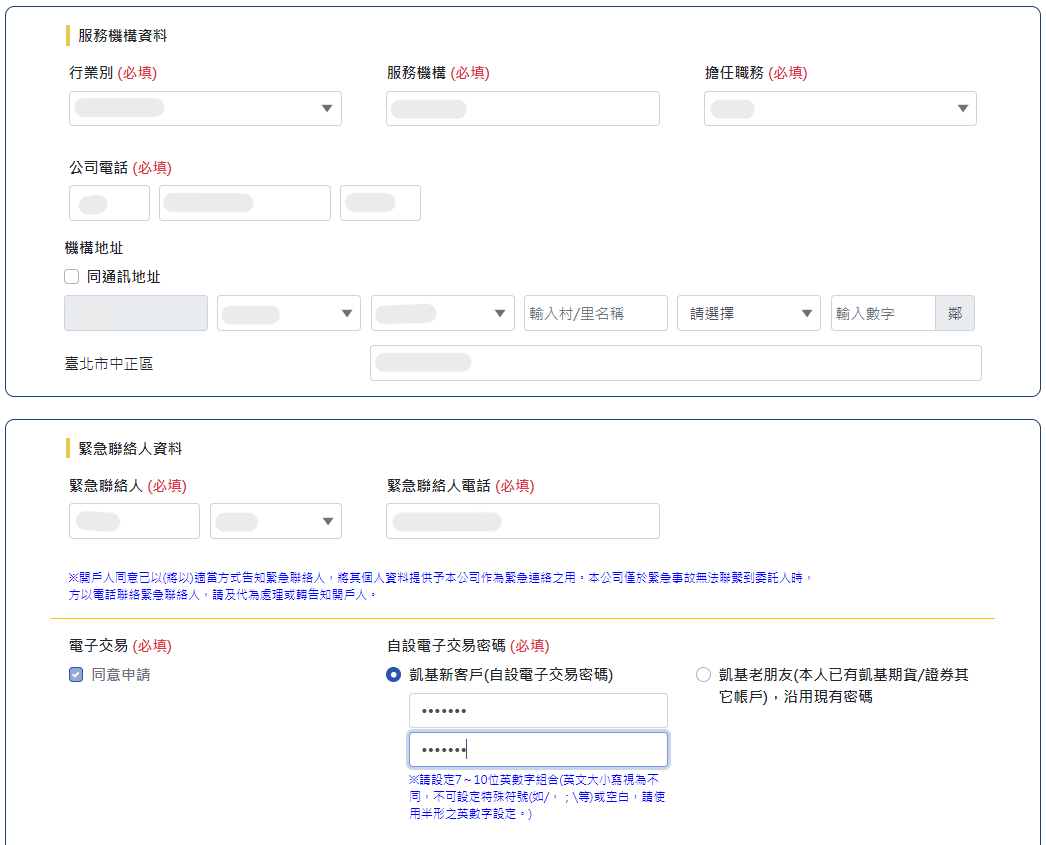This screenshot has width=1046, height=845.
Task: Expand the 擔任職務 dropdown
Action: (840, 109)
